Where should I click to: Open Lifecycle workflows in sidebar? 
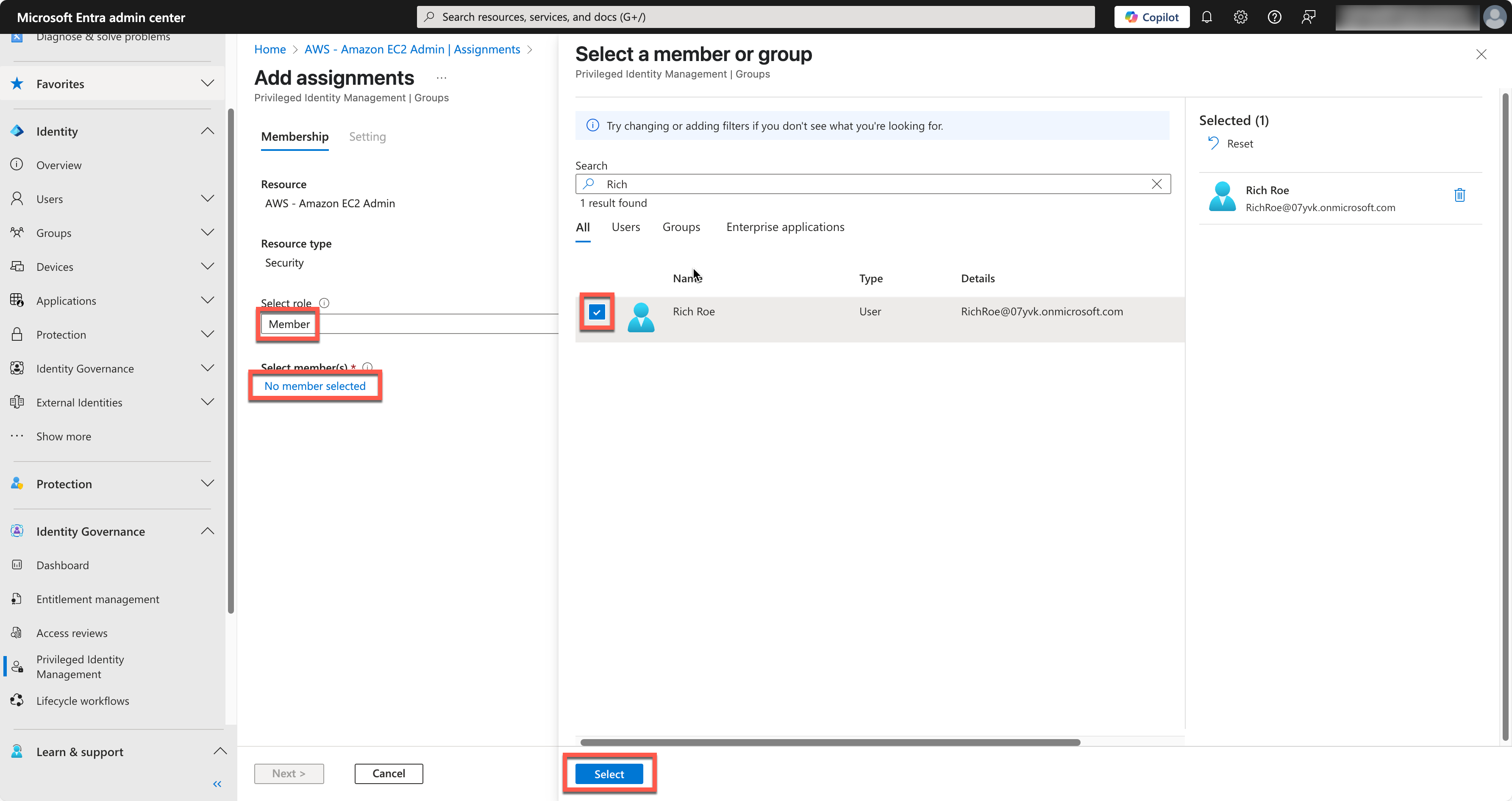83,700
